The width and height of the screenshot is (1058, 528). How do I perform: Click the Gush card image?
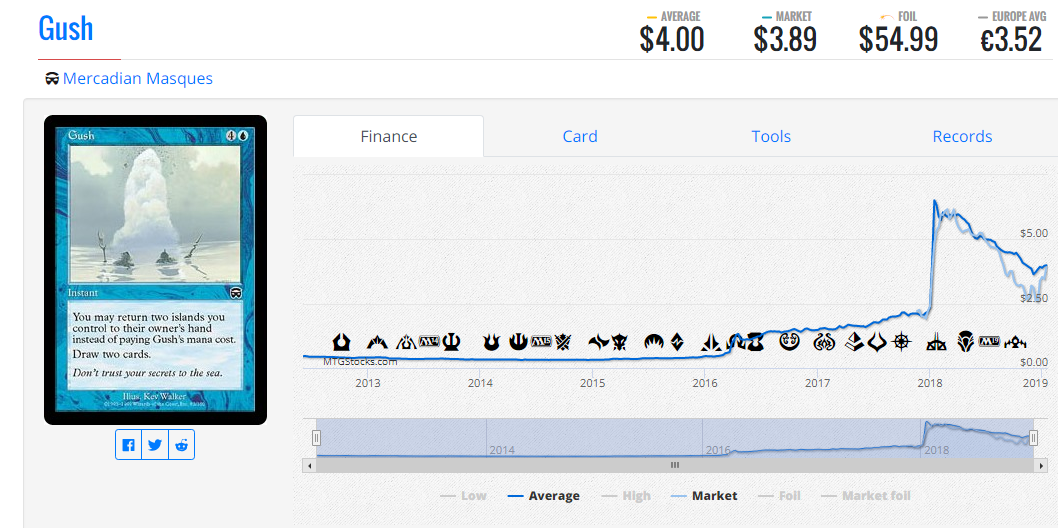[155, 270]
